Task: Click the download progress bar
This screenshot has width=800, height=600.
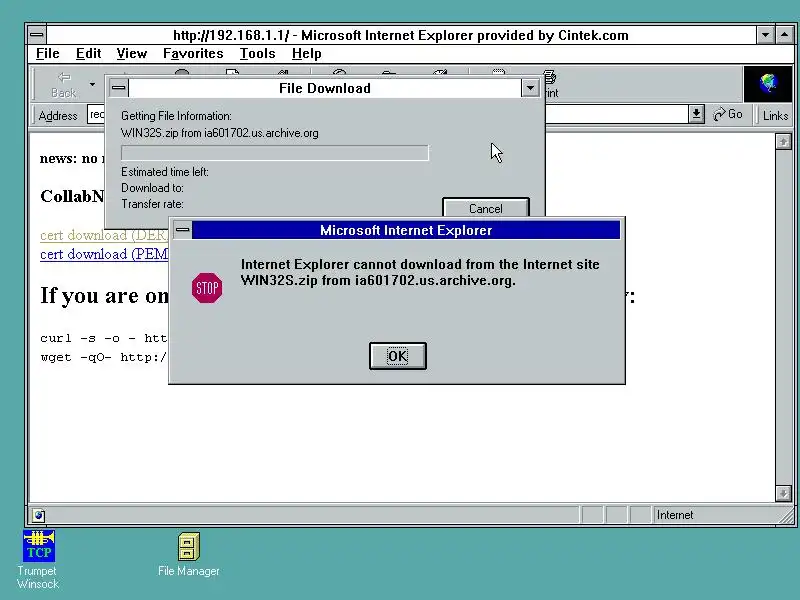Action: click(274, 153)
